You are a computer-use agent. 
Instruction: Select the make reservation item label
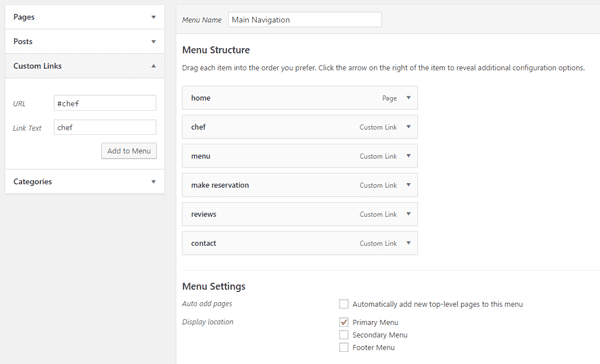point(220,185)
